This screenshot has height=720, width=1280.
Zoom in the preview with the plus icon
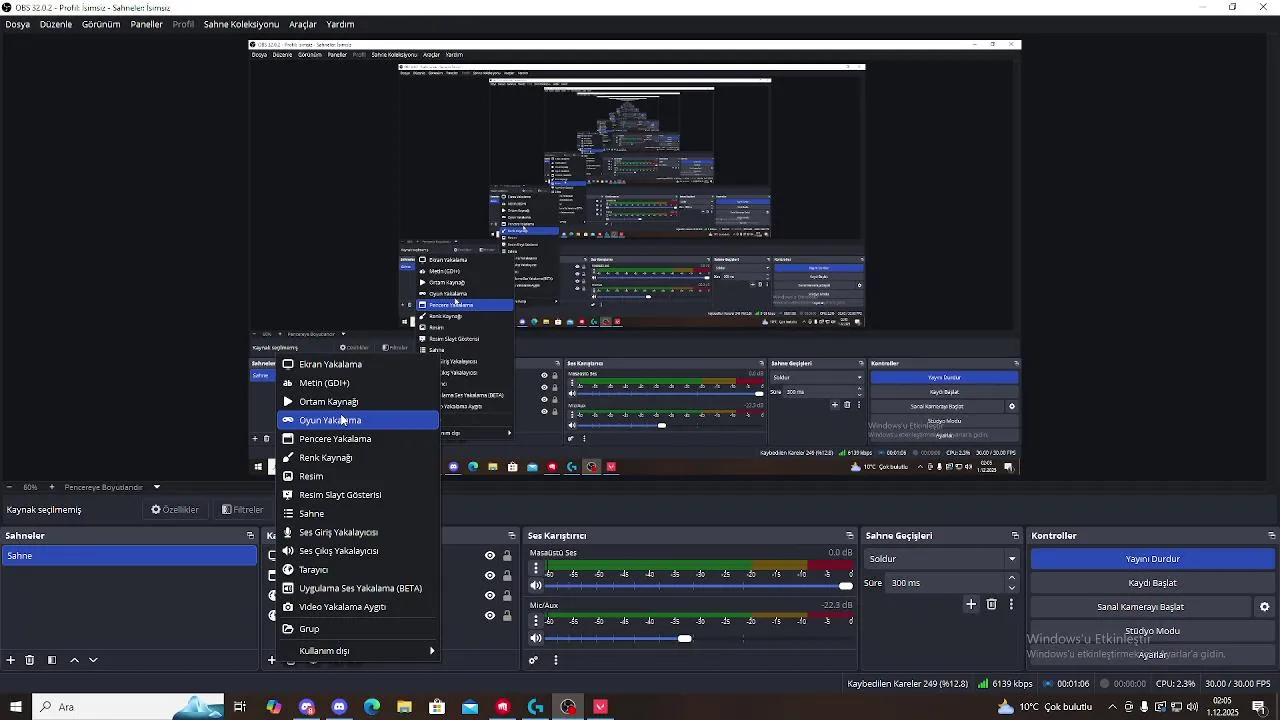(51, 487)
